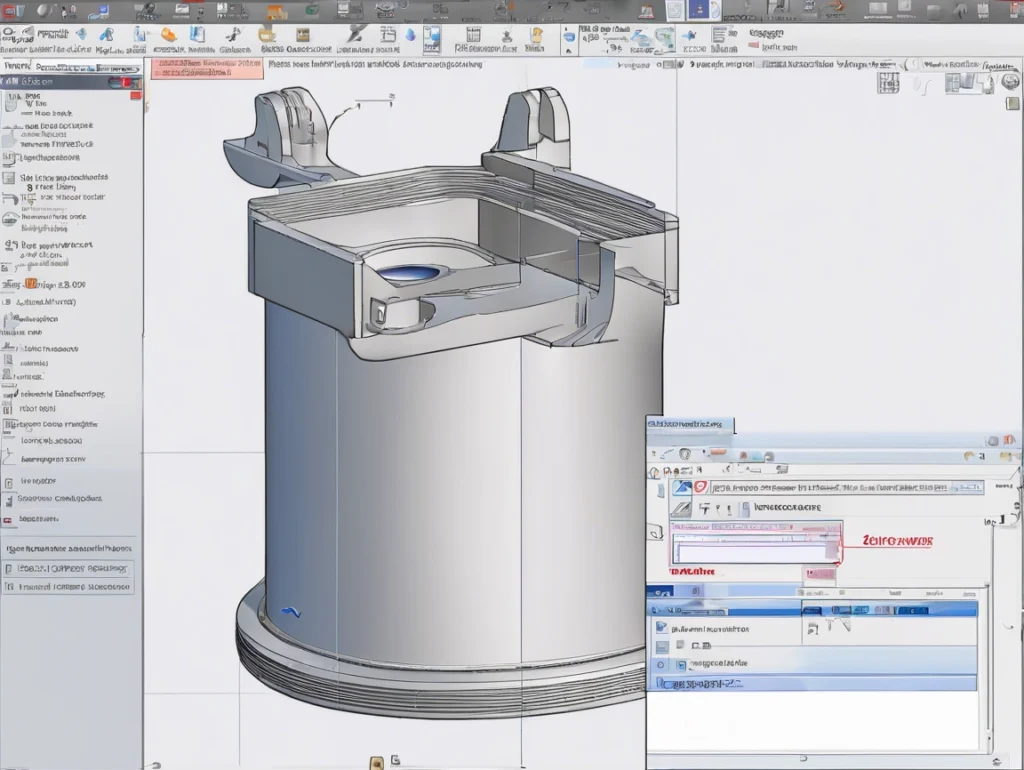Open the table grid icon in the ribbon

point(473,35)
